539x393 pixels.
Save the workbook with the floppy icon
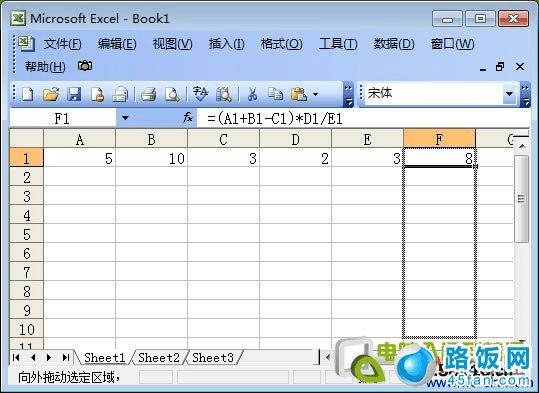pyautogui.click(x=74, y=94)
